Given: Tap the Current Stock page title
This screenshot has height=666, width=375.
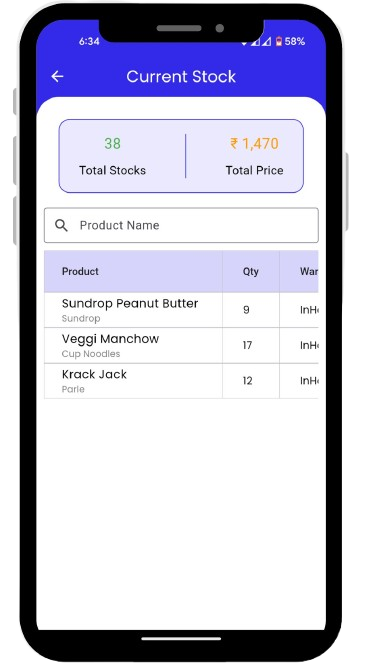Looking at the screenshot, I should pyautogui.click(x=181, y=77).
